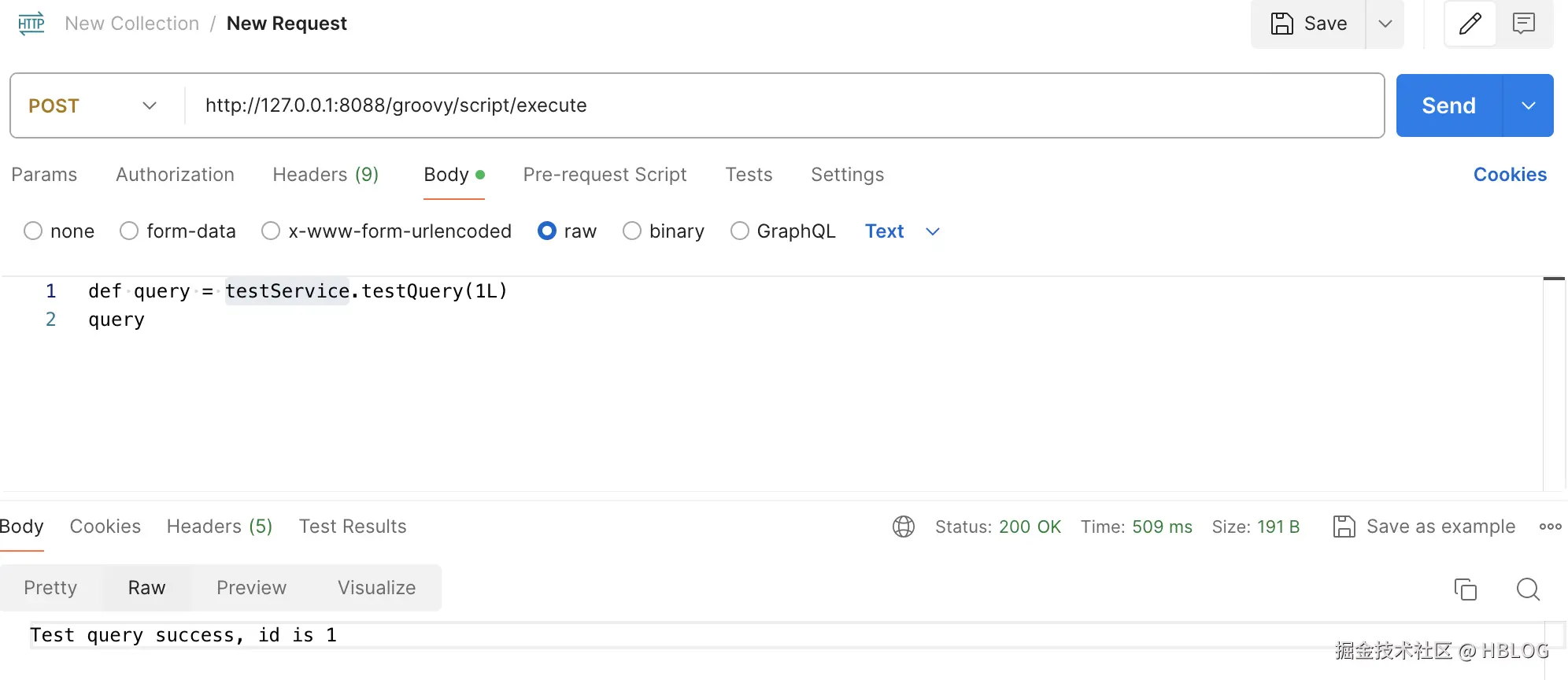
Task: Open the response three-dot more options
Action: (1550, 527)
